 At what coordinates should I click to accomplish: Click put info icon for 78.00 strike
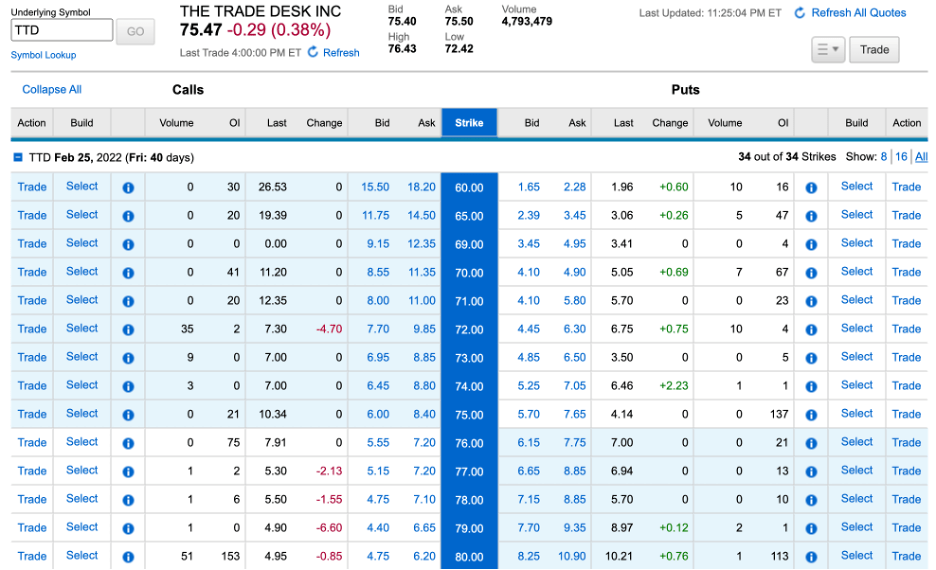point(811,500)
